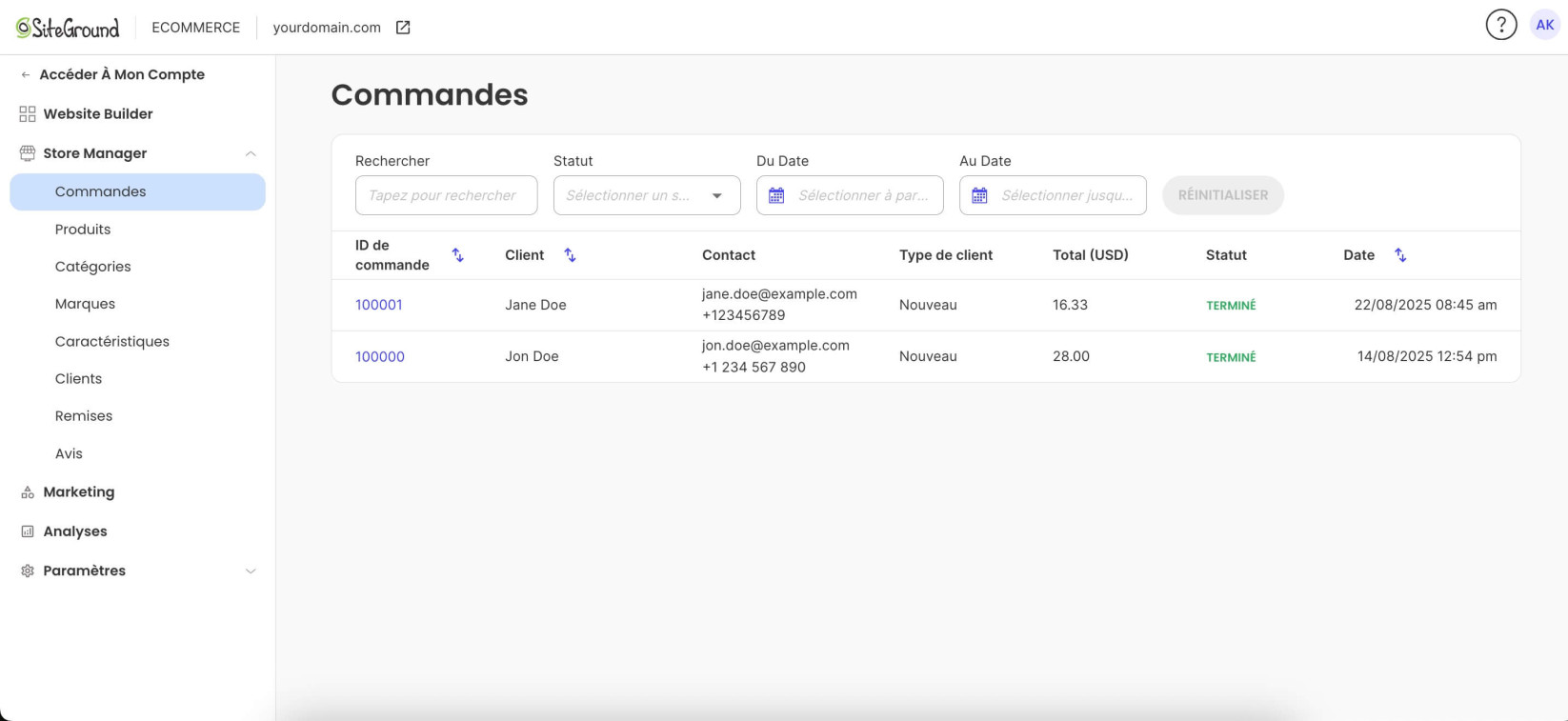
Task: Open order 100000 link
Action: pos(380,356)
